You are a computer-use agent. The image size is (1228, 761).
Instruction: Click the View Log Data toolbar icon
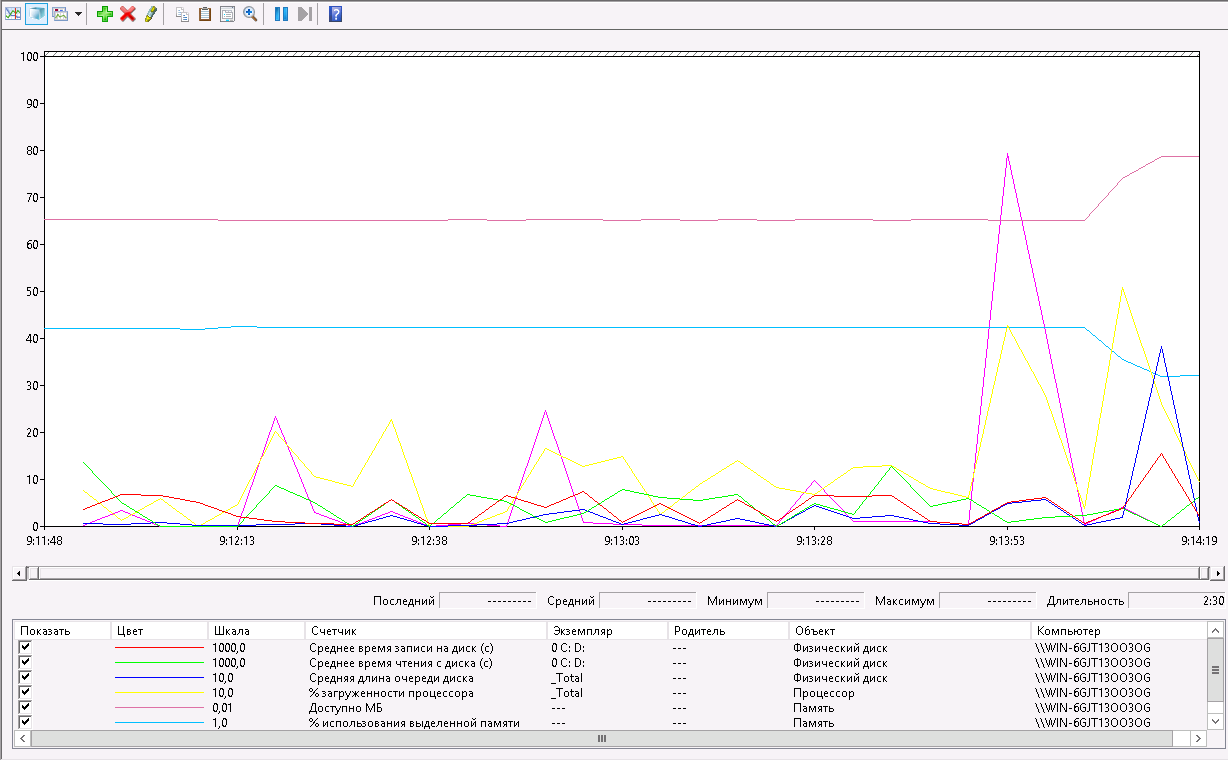coord(36,14)
